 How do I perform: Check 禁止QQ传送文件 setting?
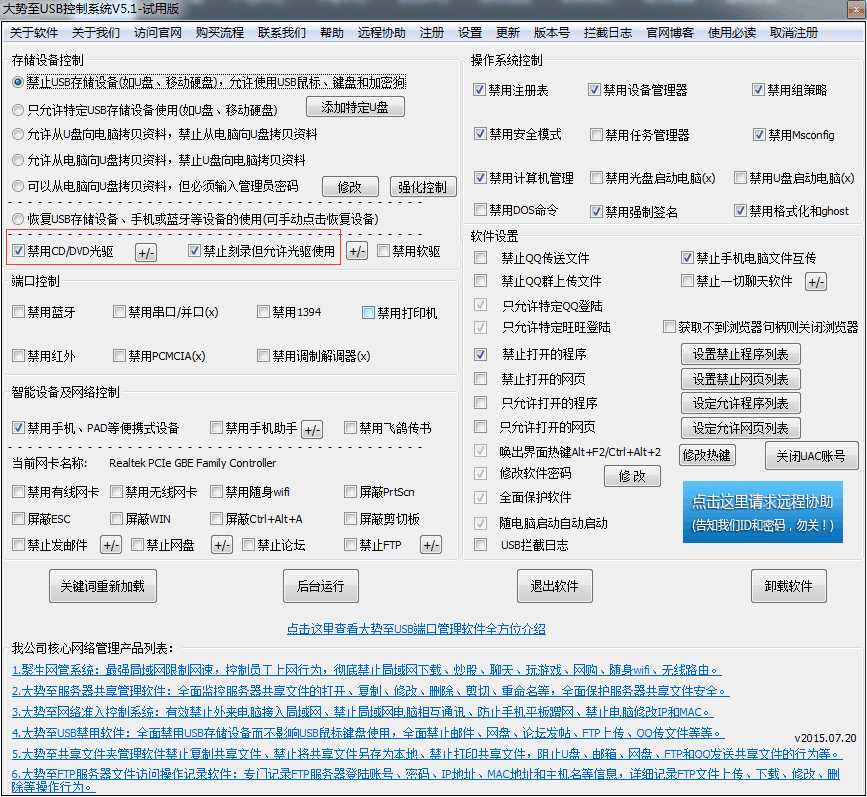(x=479, y=258)
